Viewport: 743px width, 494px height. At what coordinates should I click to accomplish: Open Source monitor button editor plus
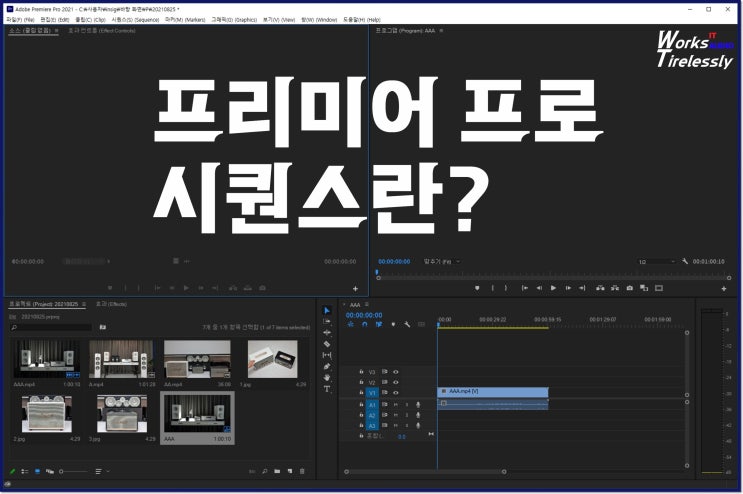[355, 288]
